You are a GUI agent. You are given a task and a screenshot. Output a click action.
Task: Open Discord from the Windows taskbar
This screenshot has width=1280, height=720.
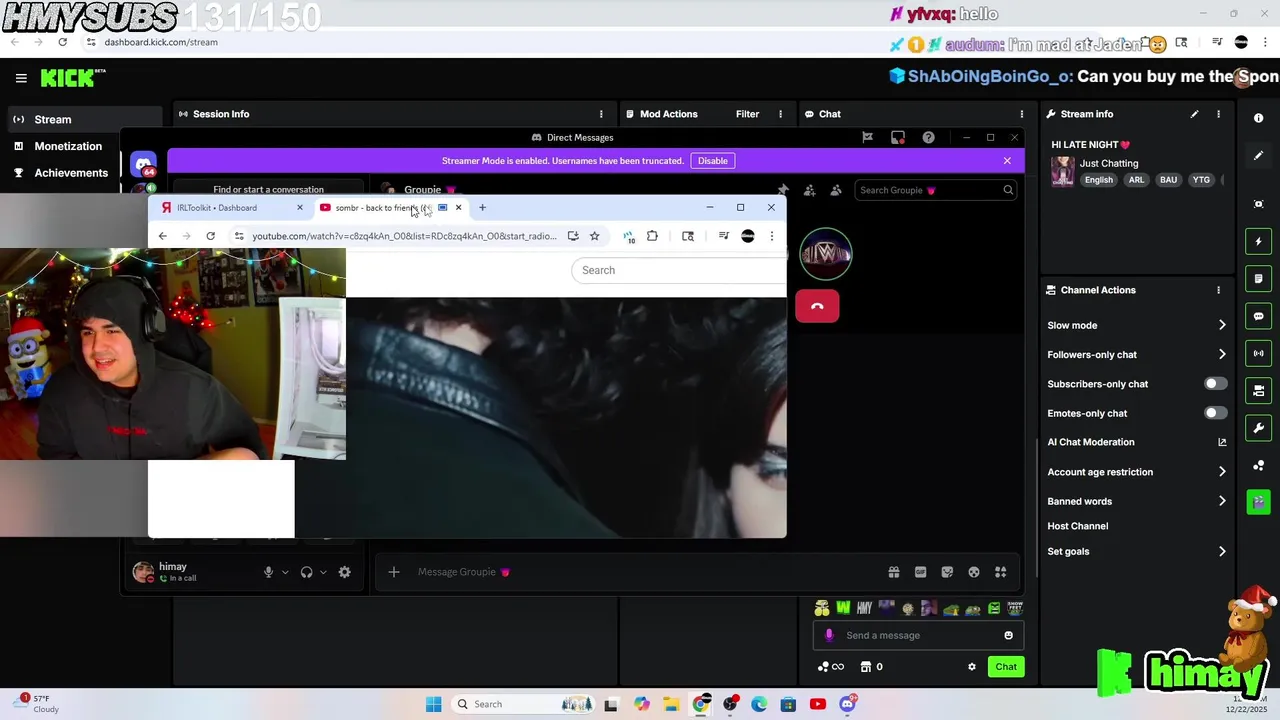click(847, 704)
